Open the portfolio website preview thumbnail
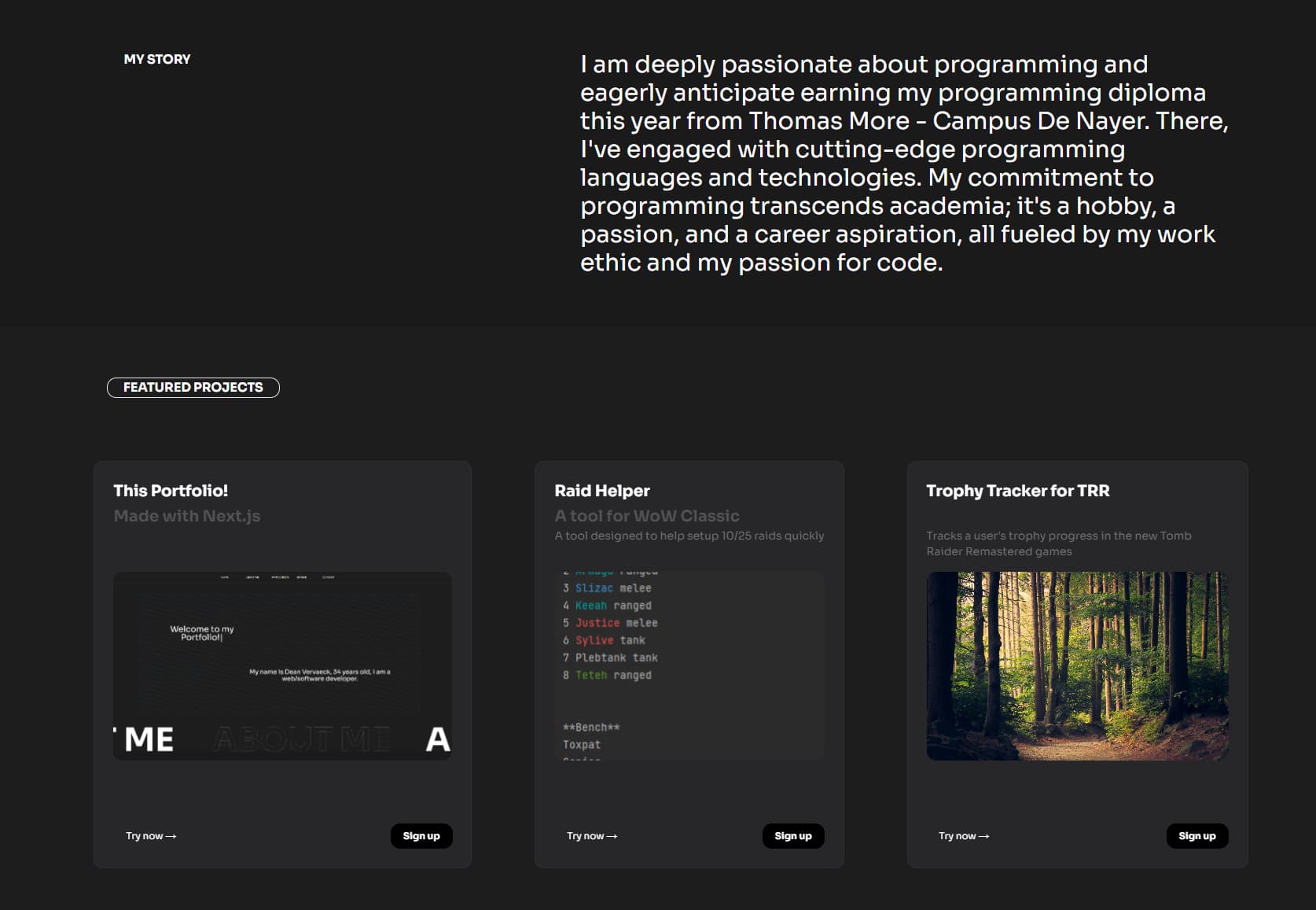The image size is (1316, 910). 282,665
